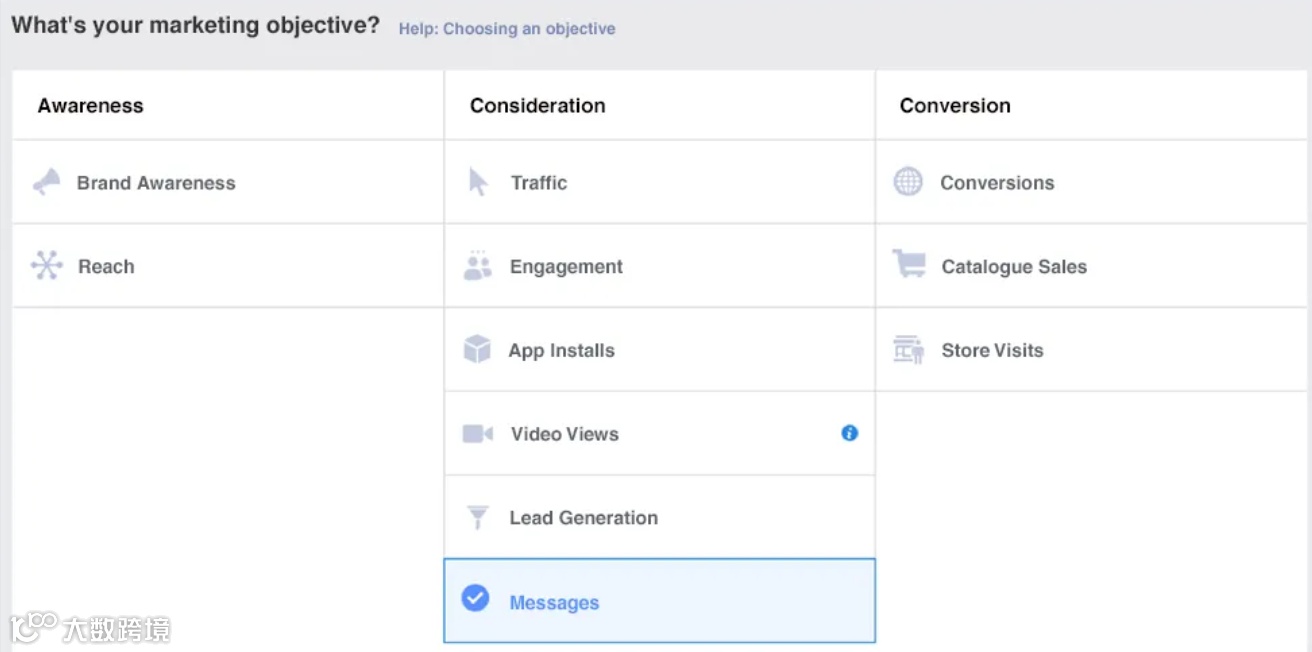Open the Video Views info tooltip icon
Viewport: 1312px width, 652px height.
tap(849, 433)
